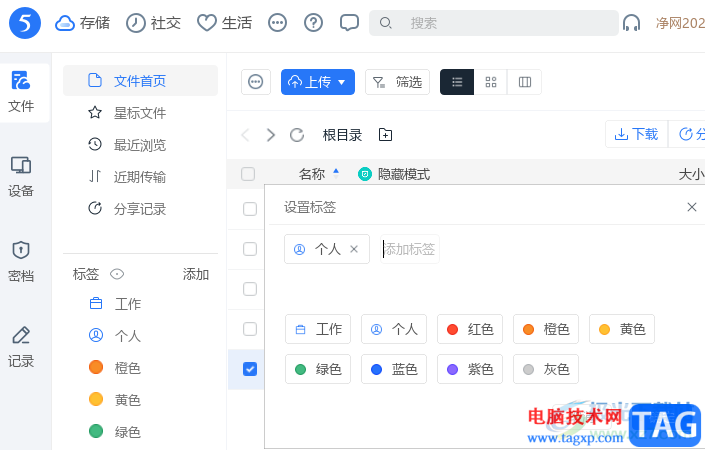Screen dimensions: 705x450
Task: Uncheck the selected fifth row checkbox
Action: pos(250,369)
